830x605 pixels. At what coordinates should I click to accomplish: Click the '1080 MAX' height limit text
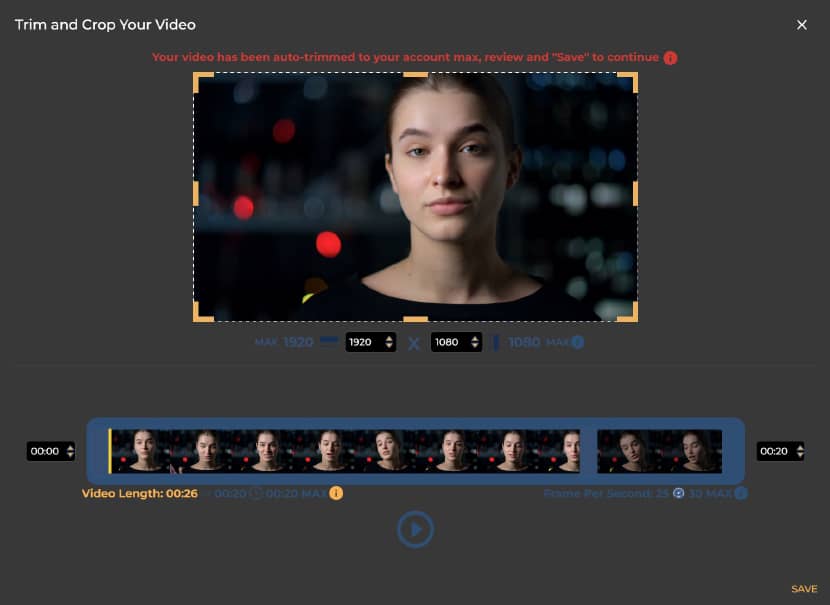[538, 342]
